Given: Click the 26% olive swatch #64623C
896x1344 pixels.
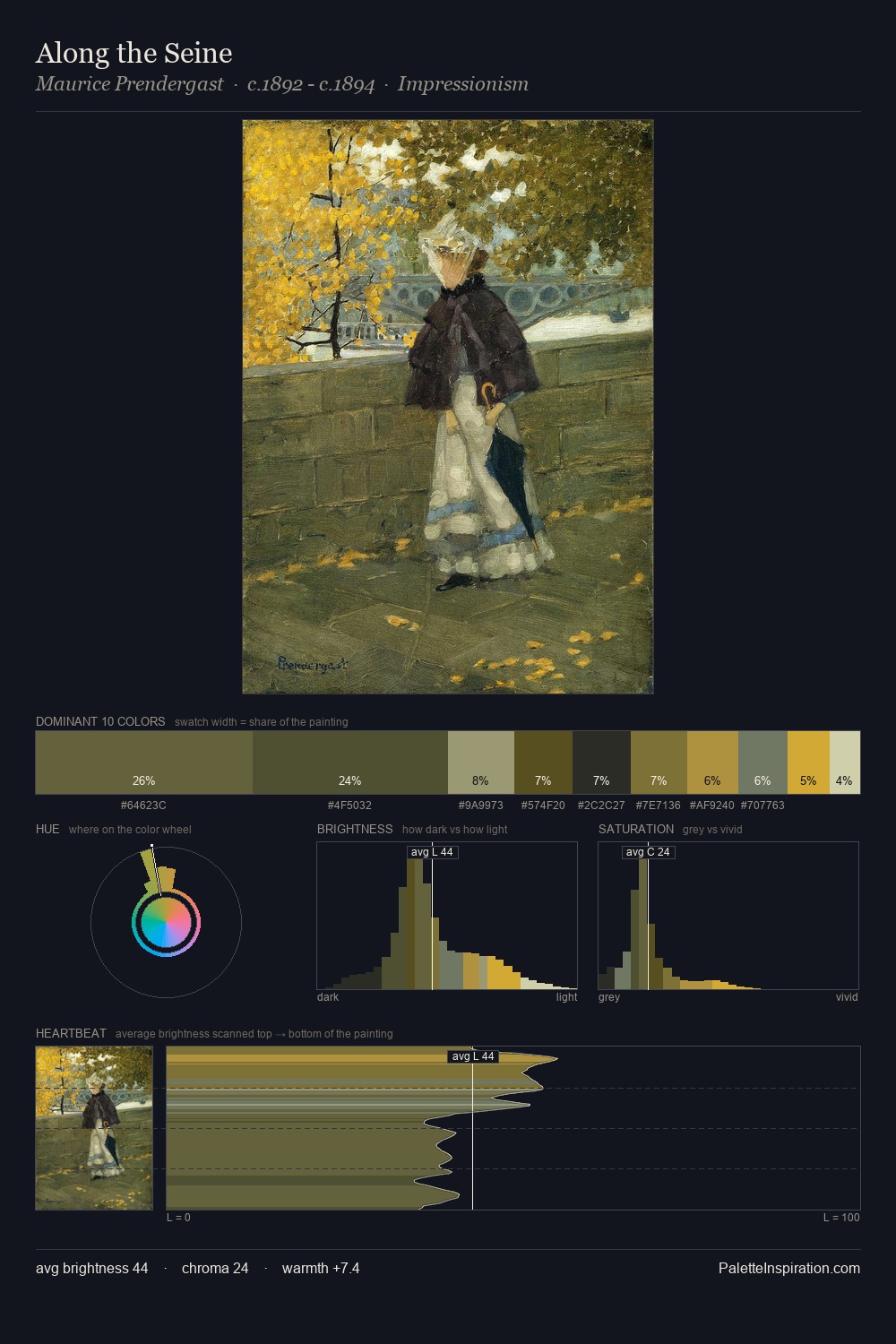Looking at the screenshot, I should 144,762.
